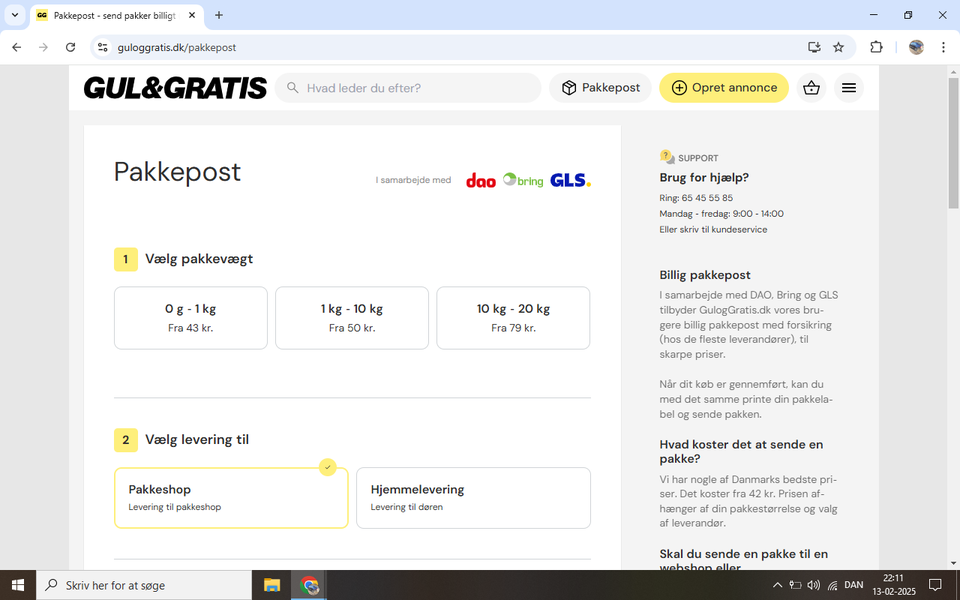
Task: Open a new browser tab
Action: (219, 15)
